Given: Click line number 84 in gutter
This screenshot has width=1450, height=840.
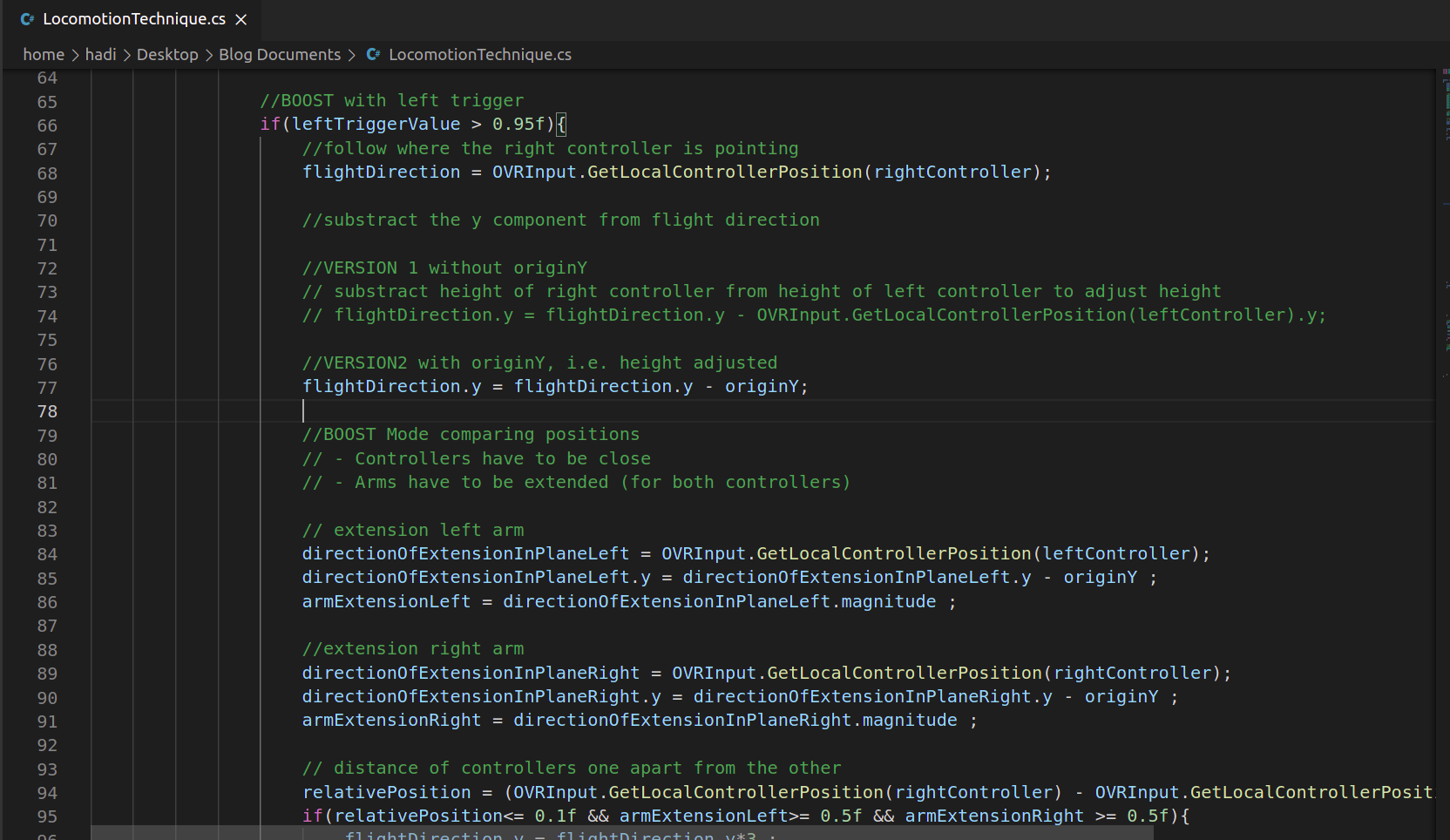Looking at the screenshot, I should [x=47, y=554].
